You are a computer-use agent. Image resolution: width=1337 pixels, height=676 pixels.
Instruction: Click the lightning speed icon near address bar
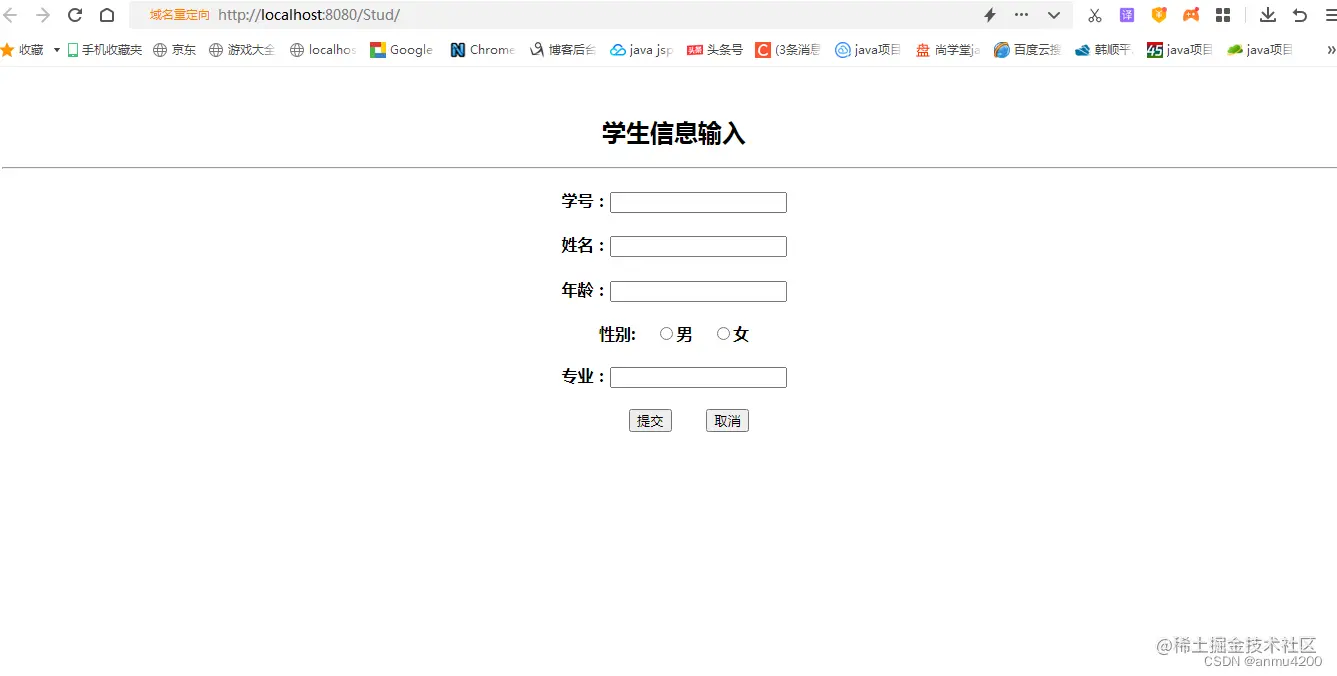(x=990, y=14)
